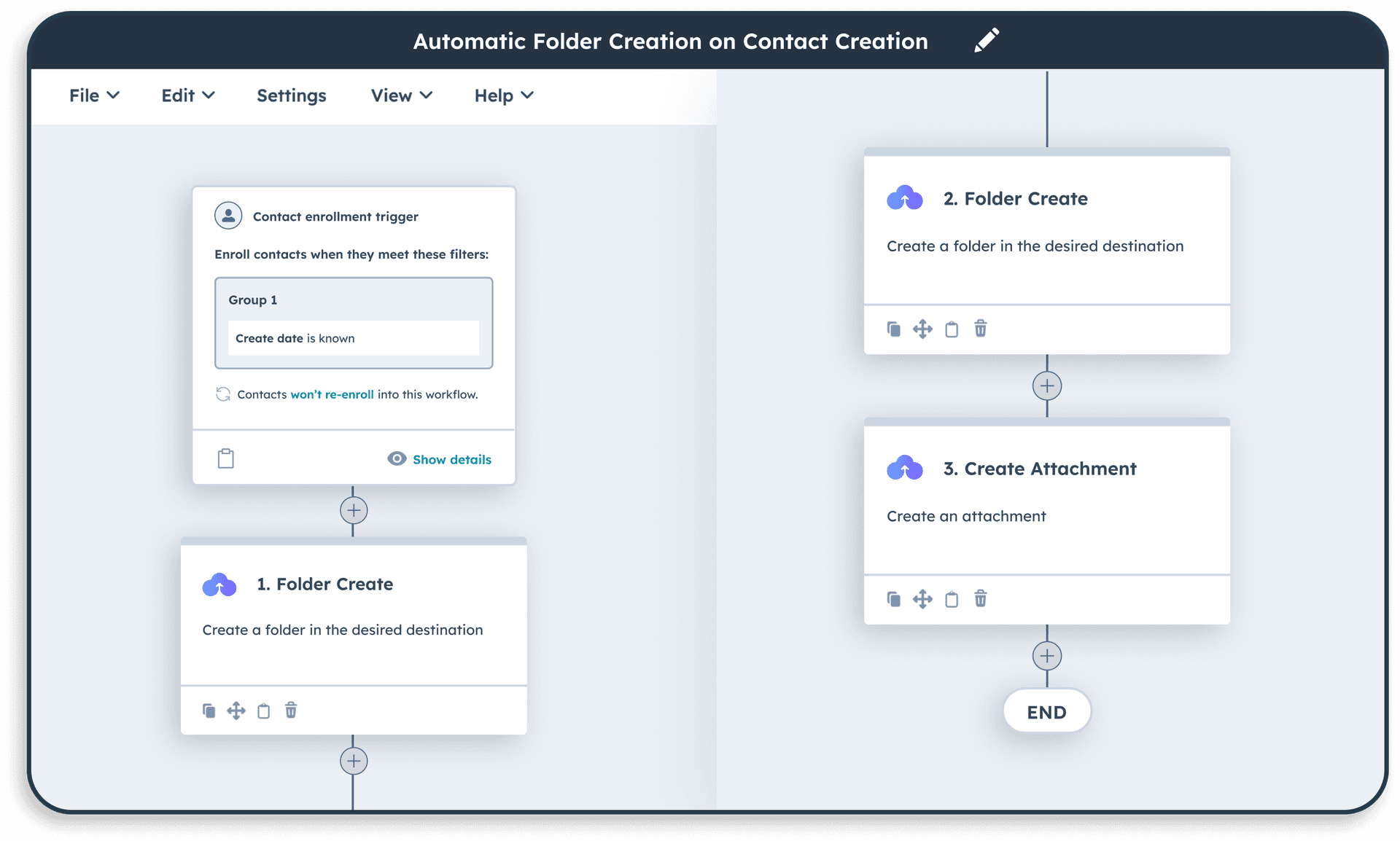Click clipboard icon on 2. Folder Create
This screenshot has width=1400, height=841.
(952, 329)
